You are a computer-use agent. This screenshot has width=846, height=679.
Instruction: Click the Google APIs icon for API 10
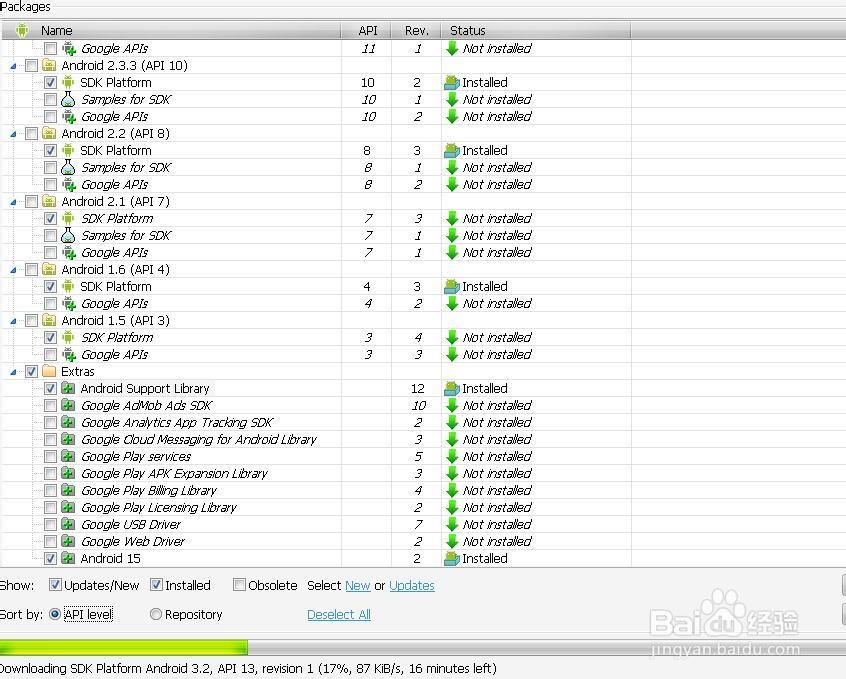pos(69,117)
